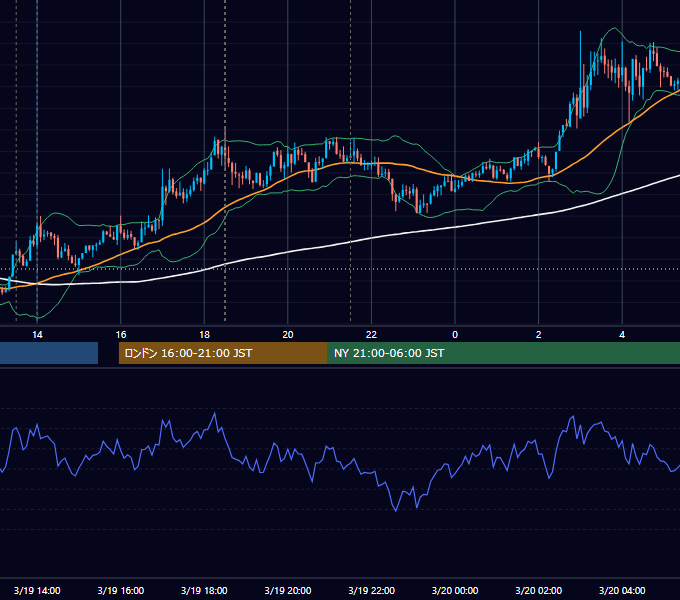Click hour 0 on the price chart axis
This screenshot has width=680, height=600.
click(455, 335)
